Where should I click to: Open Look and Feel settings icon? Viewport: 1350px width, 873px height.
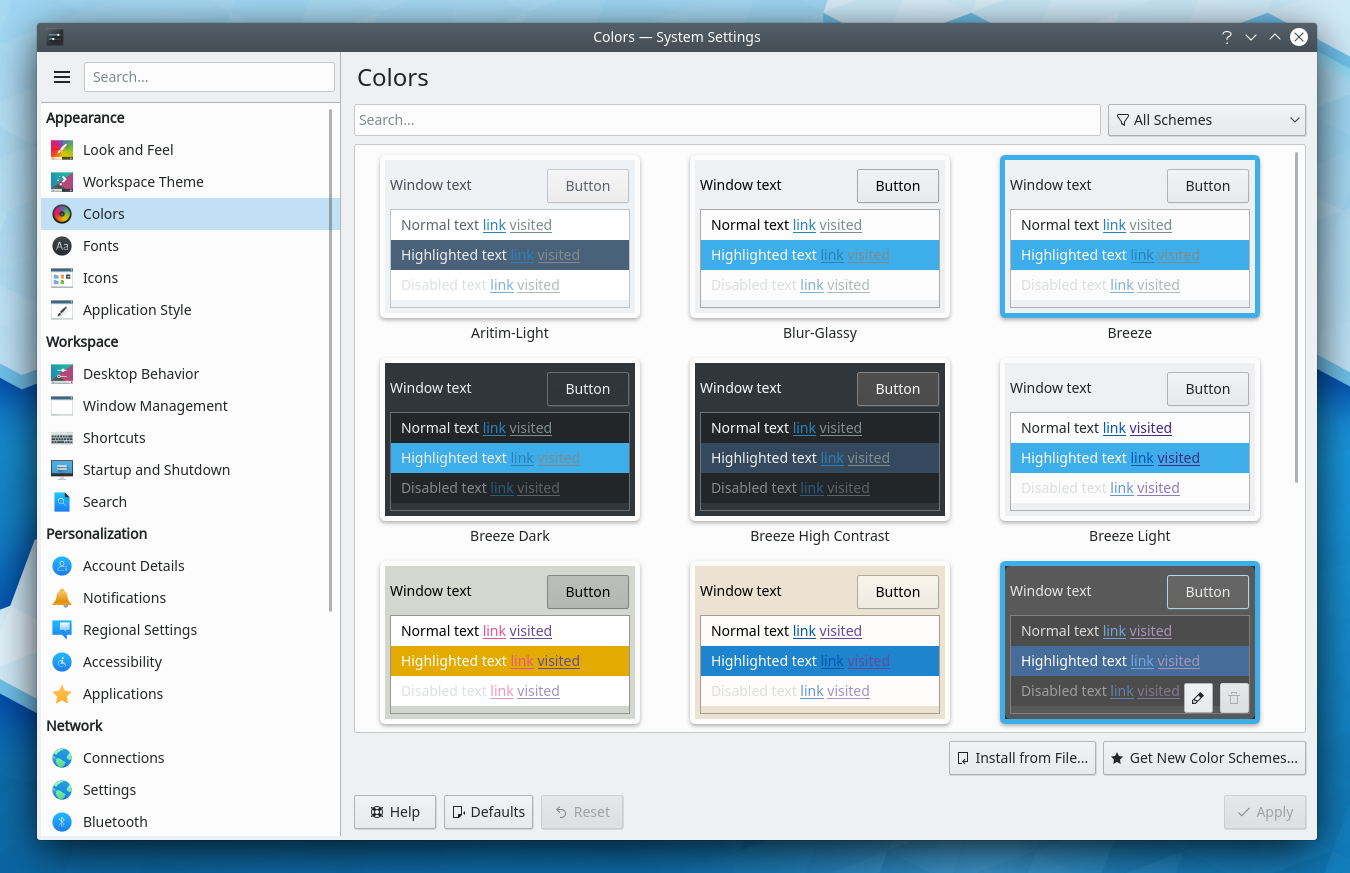(60, 149)
